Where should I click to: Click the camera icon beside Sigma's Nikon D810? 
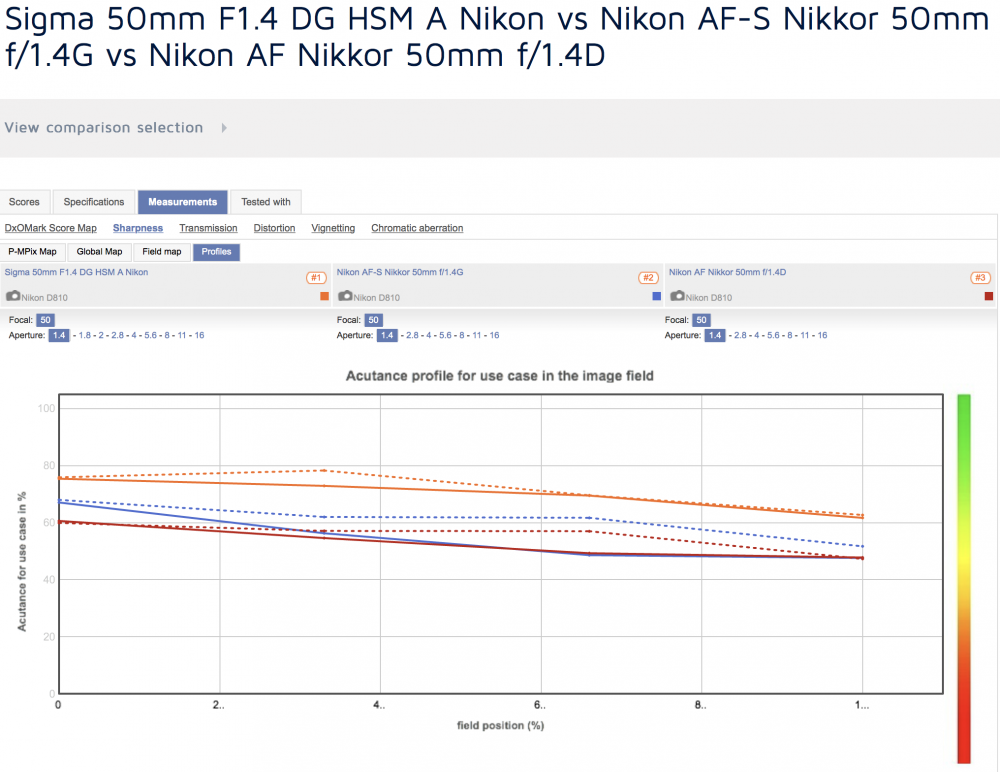pyautogui.click(x=13, y=296)
